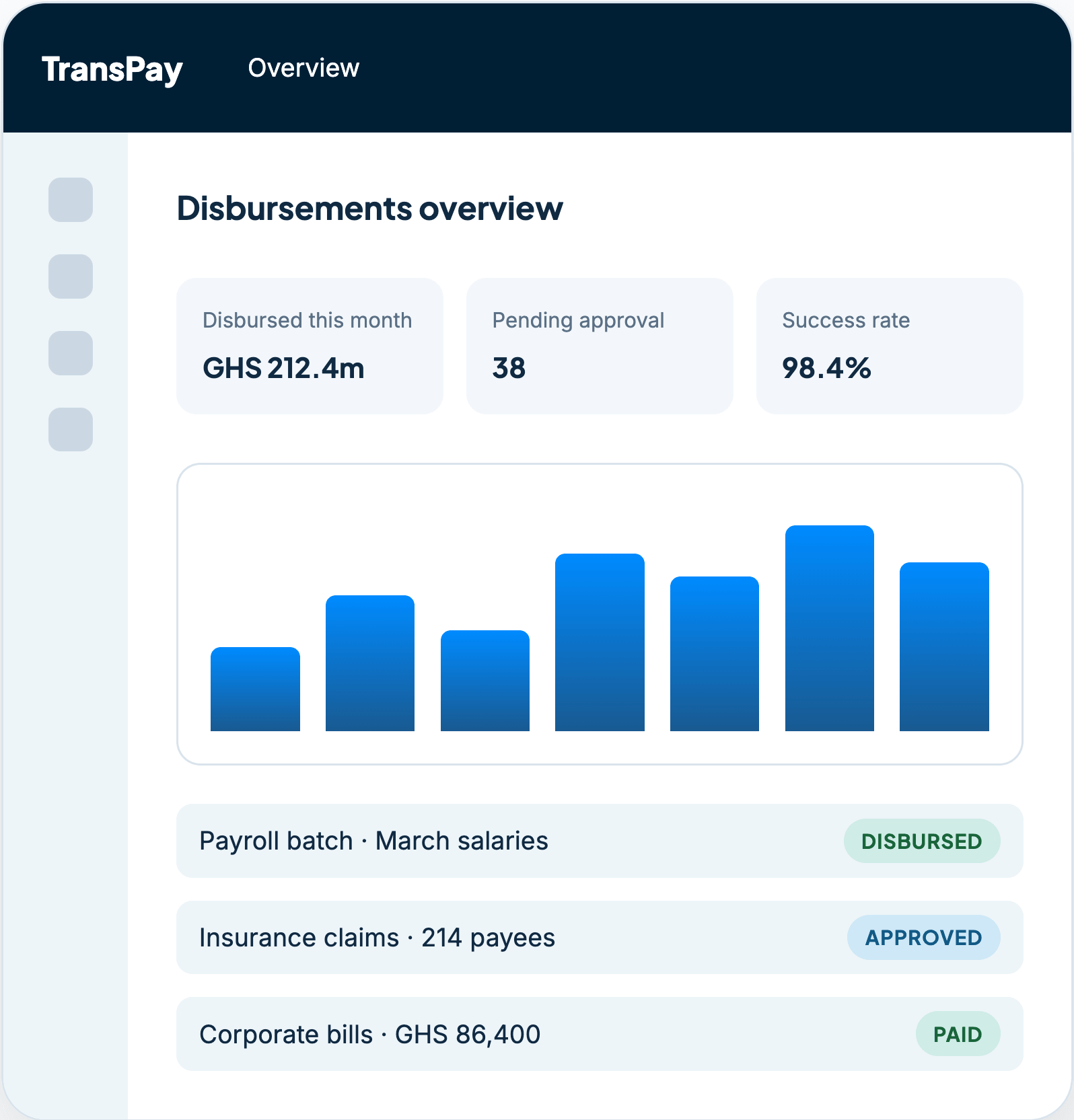
Task: Click the shortest first chart bar
Action: [x=255, y=689]
